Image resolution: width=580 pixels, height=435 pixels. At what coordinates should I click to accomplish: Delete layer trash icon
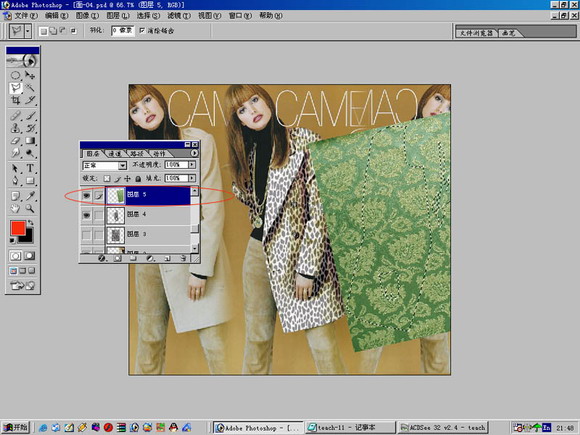[x=183, y=258]
